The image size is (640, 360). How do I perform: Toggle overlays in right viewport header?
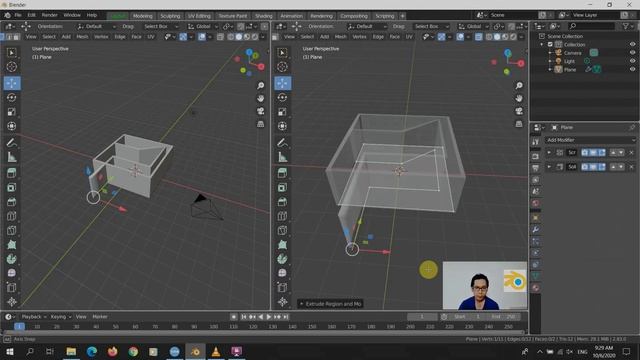[x=460, y=37]
